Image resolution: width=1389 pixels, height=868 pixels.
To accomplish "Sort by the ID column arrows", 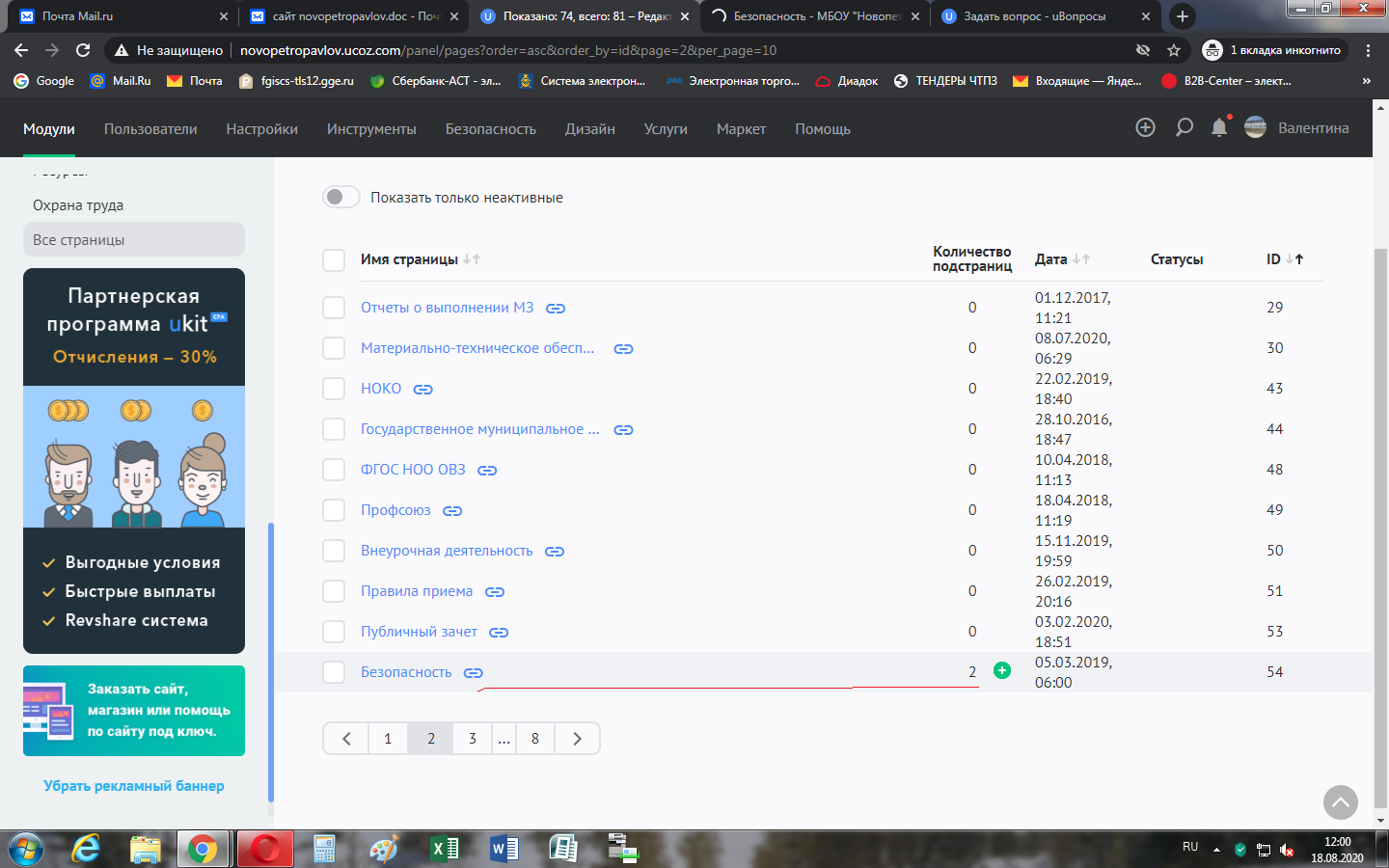I will click(1294, 259).
